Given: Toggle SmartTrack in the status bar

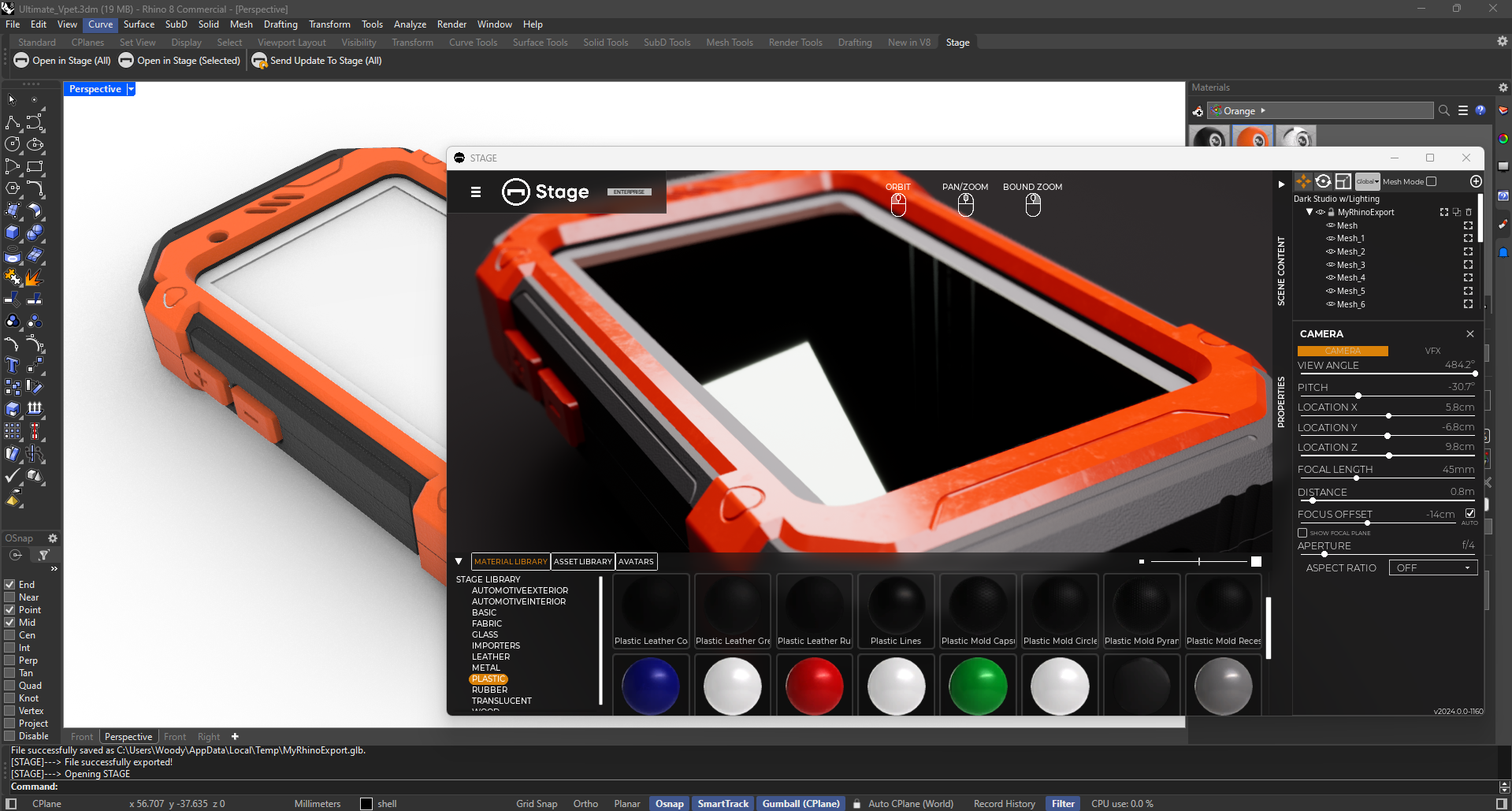Looking at the screenshot, I should (723, 804).
